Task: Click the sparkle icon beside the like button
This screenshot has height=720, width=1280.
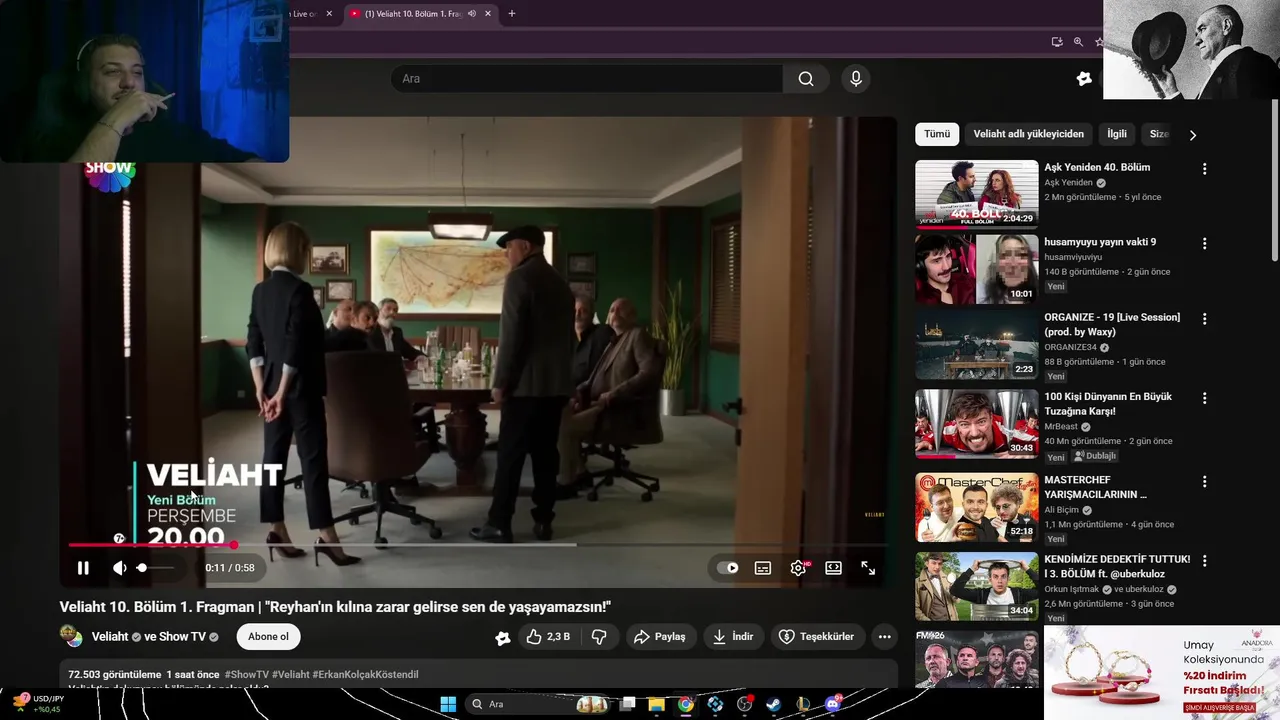Action: coord(502,637)
